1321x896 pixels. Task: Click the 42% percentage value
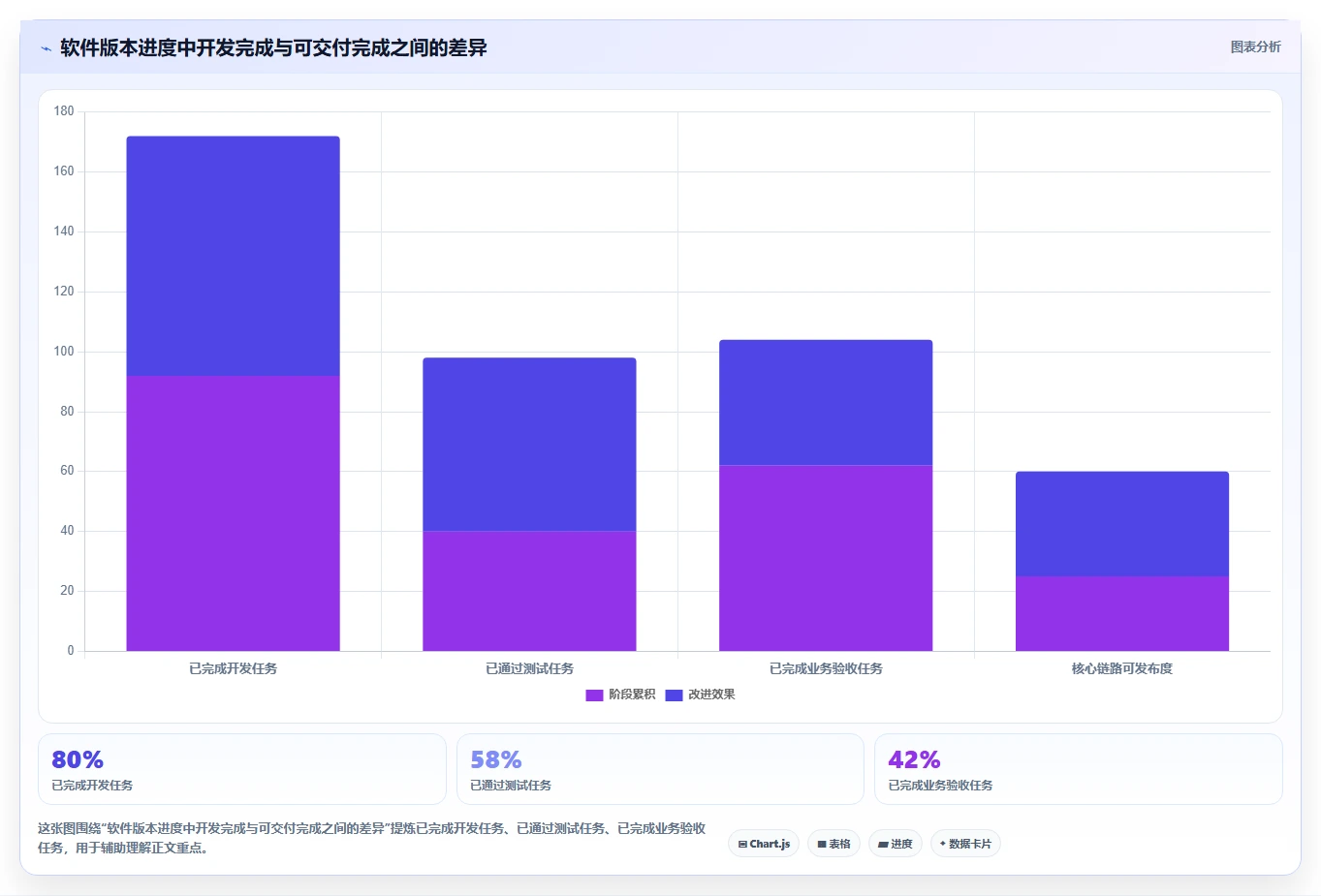(x=914, y=759)
